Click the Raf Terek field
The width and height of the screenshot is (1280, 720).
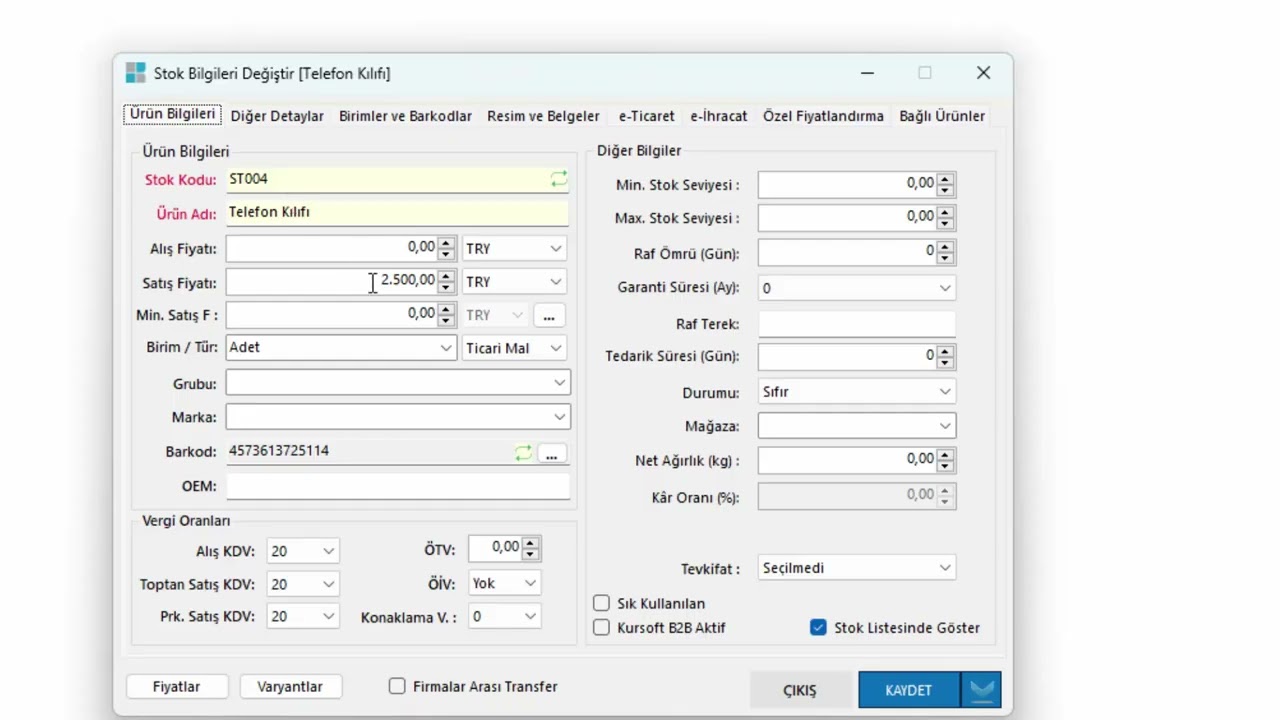[856, 324]
